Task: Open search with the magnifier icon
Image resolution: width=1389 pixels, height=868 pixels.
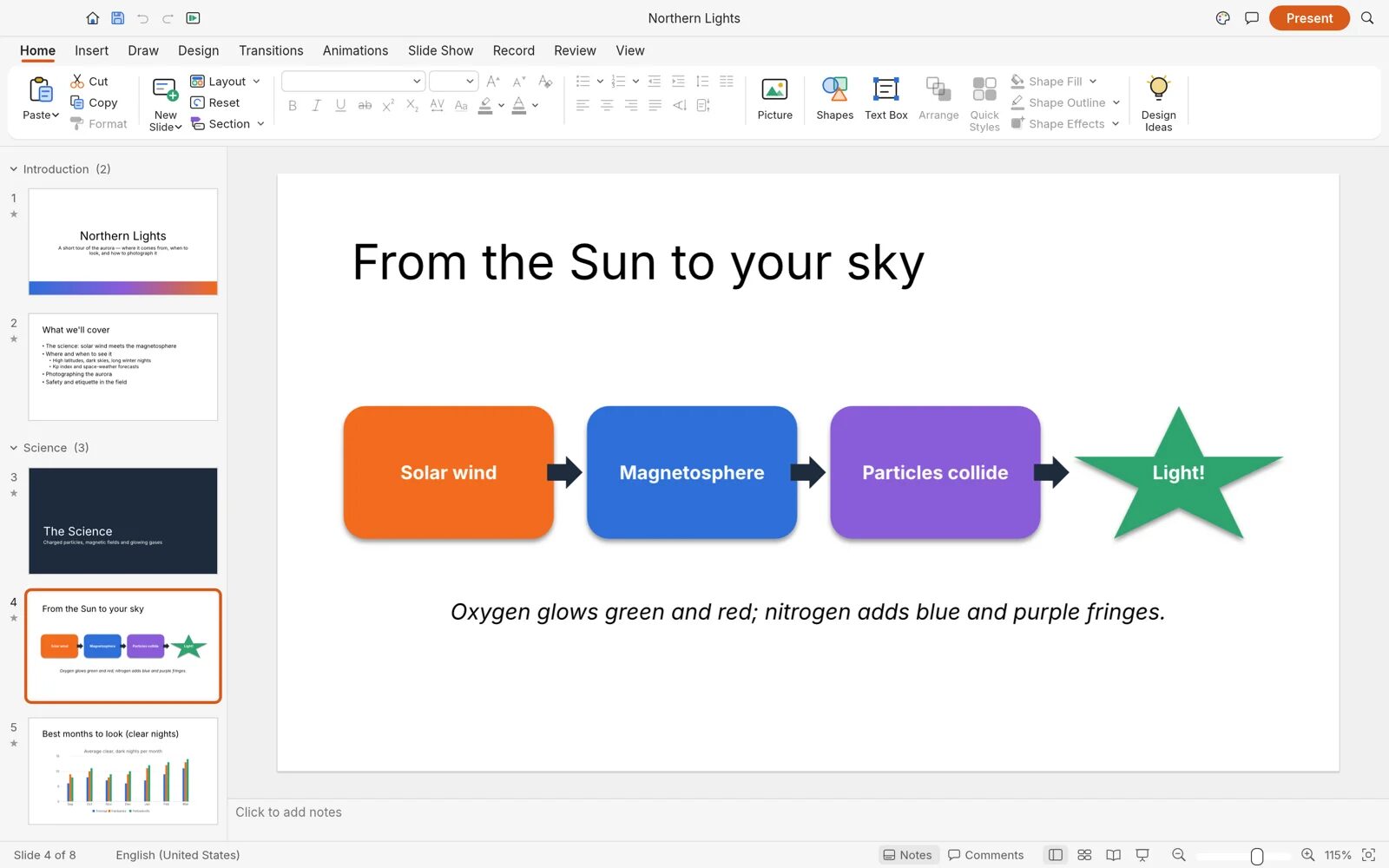Action: [1367, 18]
